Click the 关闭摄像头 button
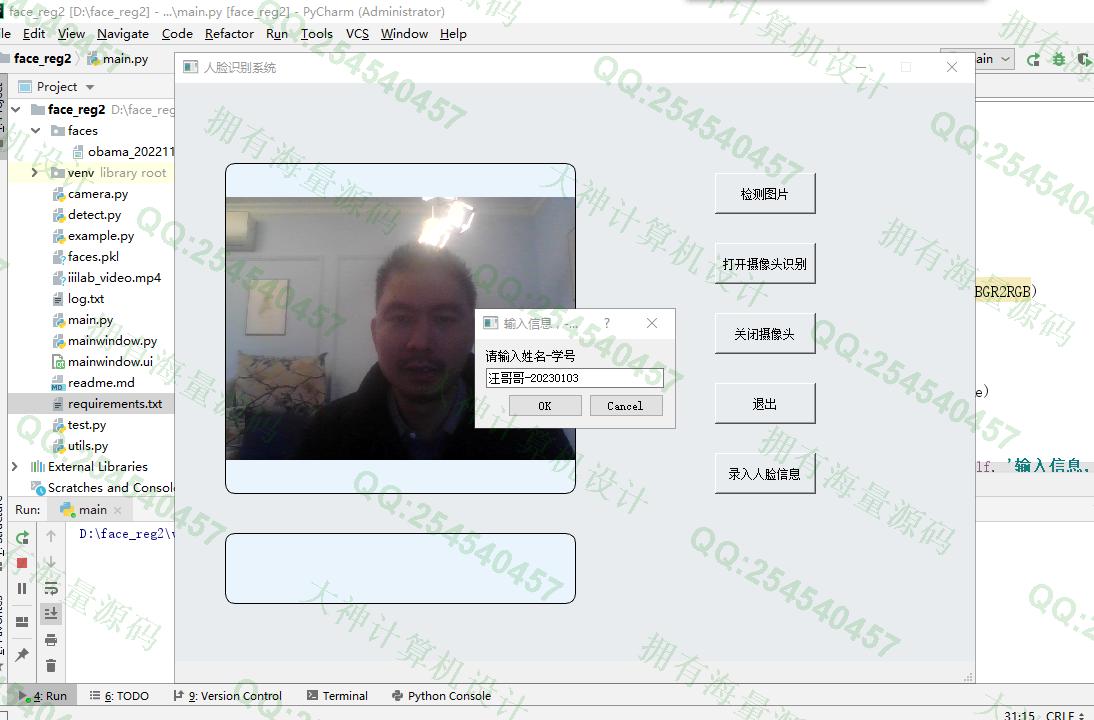 tap(765, 334)
